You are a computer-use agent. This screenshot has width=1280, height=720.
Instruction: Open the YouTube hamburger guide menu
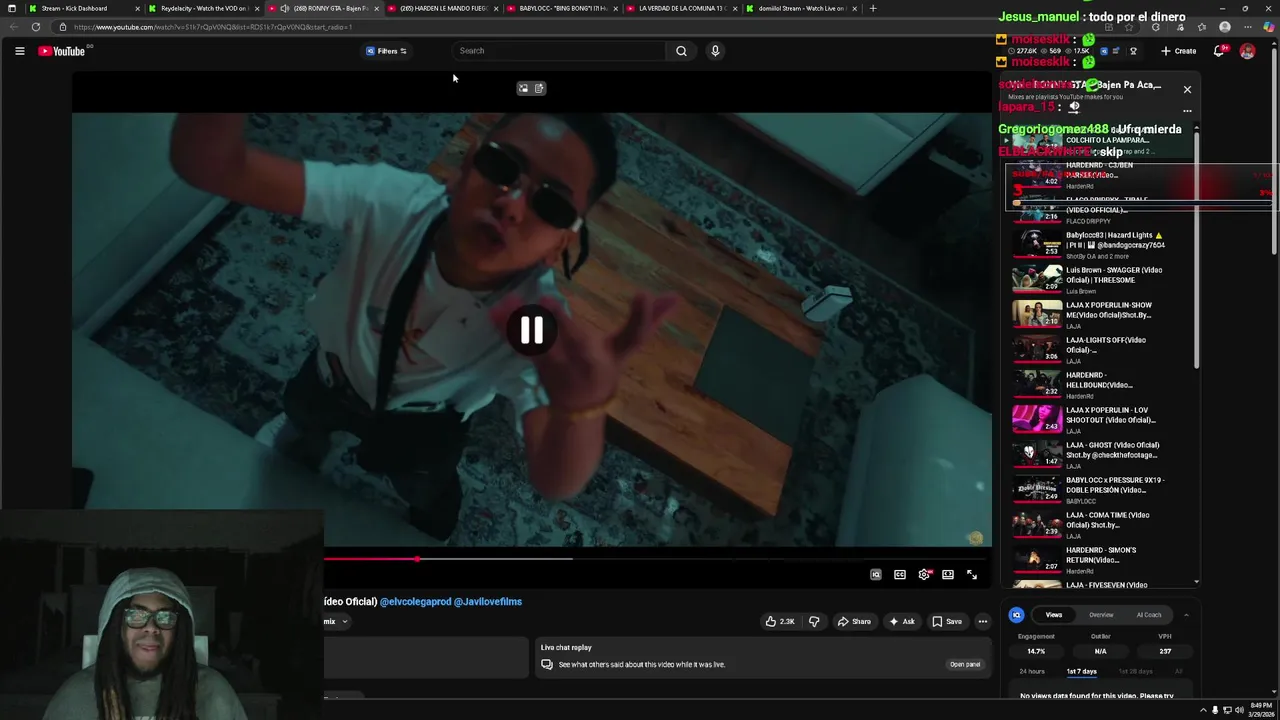click(x=19, y=51)
